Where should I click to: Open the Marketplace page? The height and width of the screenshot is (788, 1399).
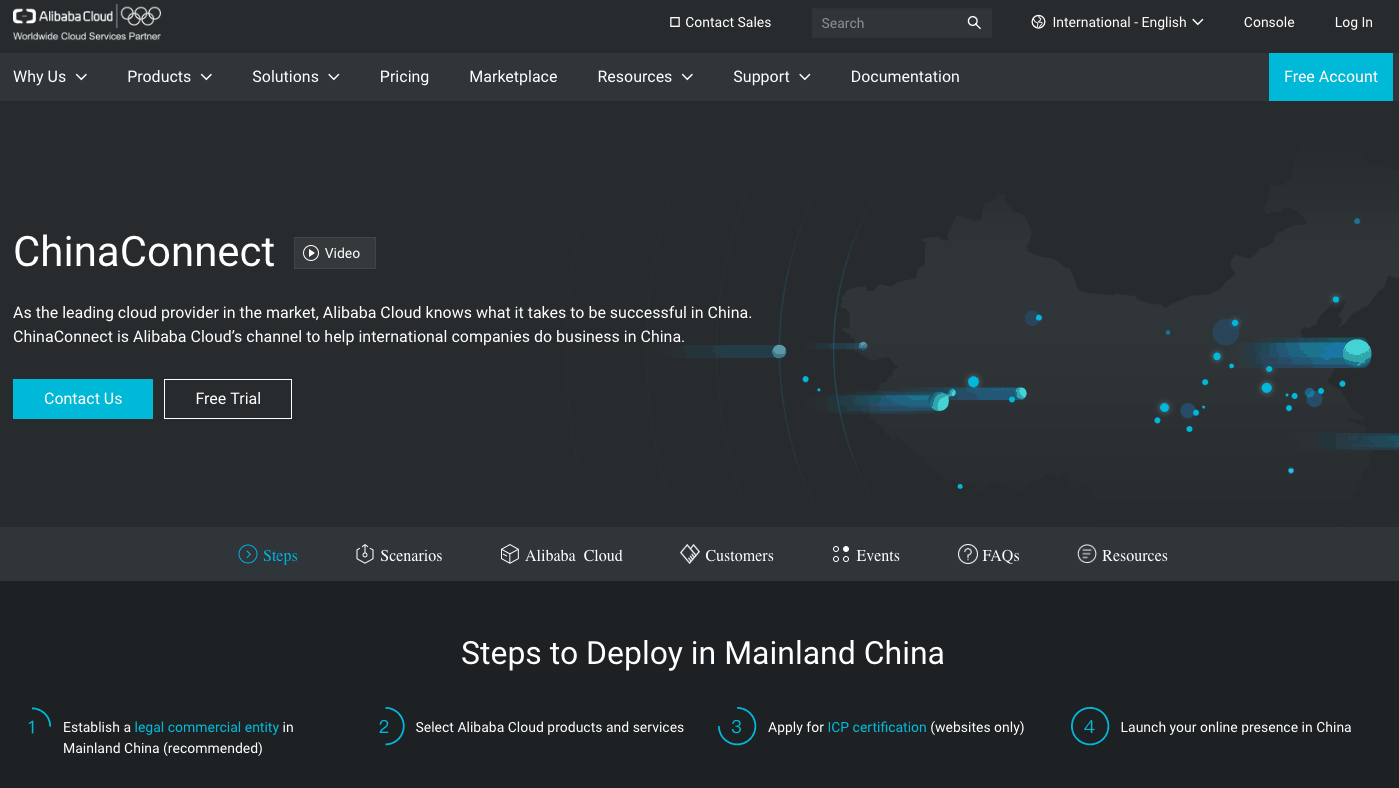tap(513, 77)
